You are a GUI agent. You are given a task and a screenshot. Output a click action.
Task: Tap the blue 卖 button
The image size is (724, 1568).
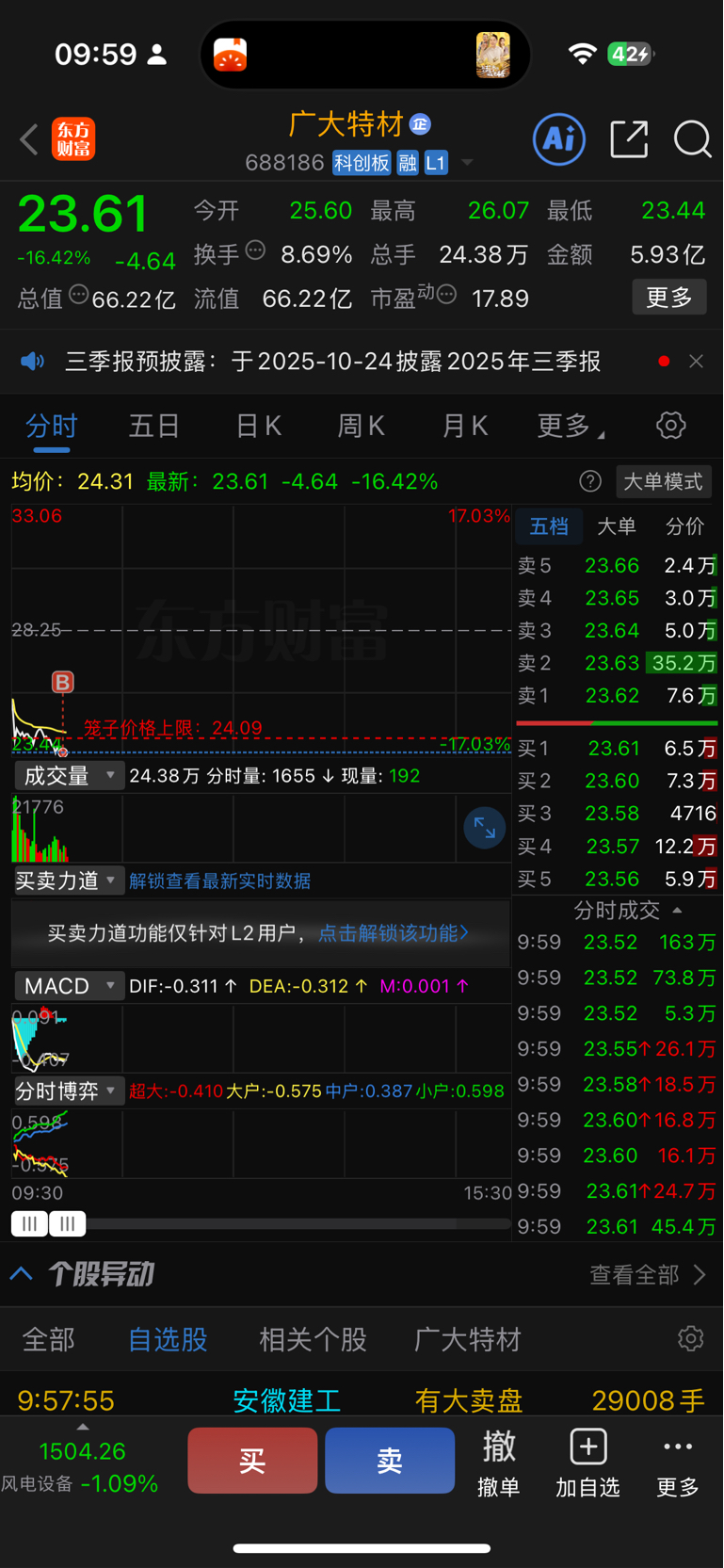[x=390, y=1460]
